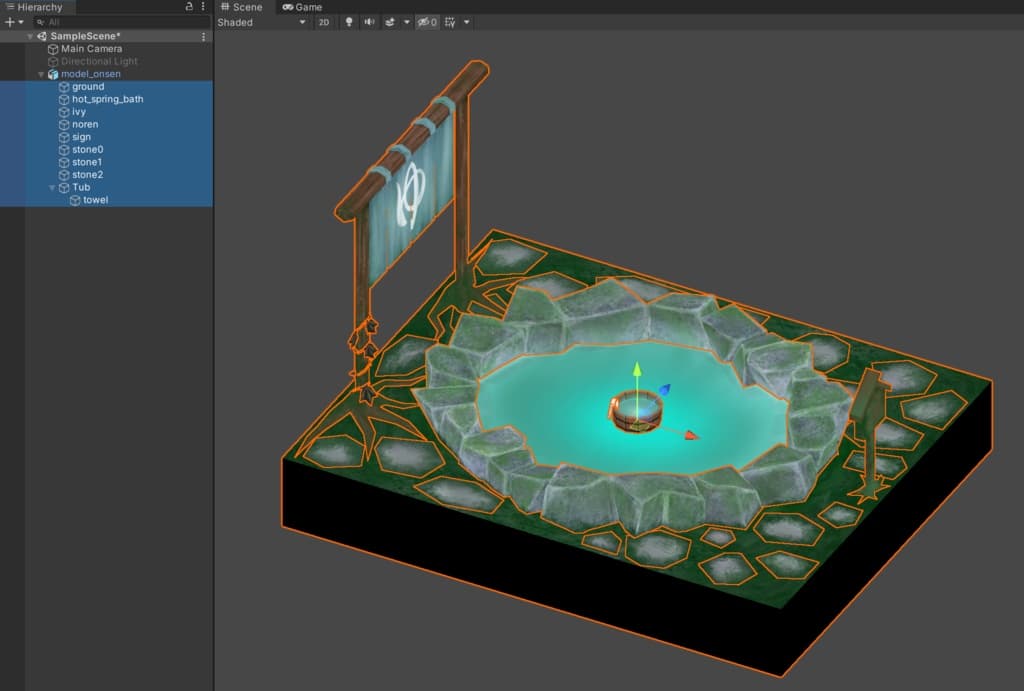1024x691 pixels.
Task: Open the Hierarchy panel three-dot menu
Action: (x=203, y=7)
